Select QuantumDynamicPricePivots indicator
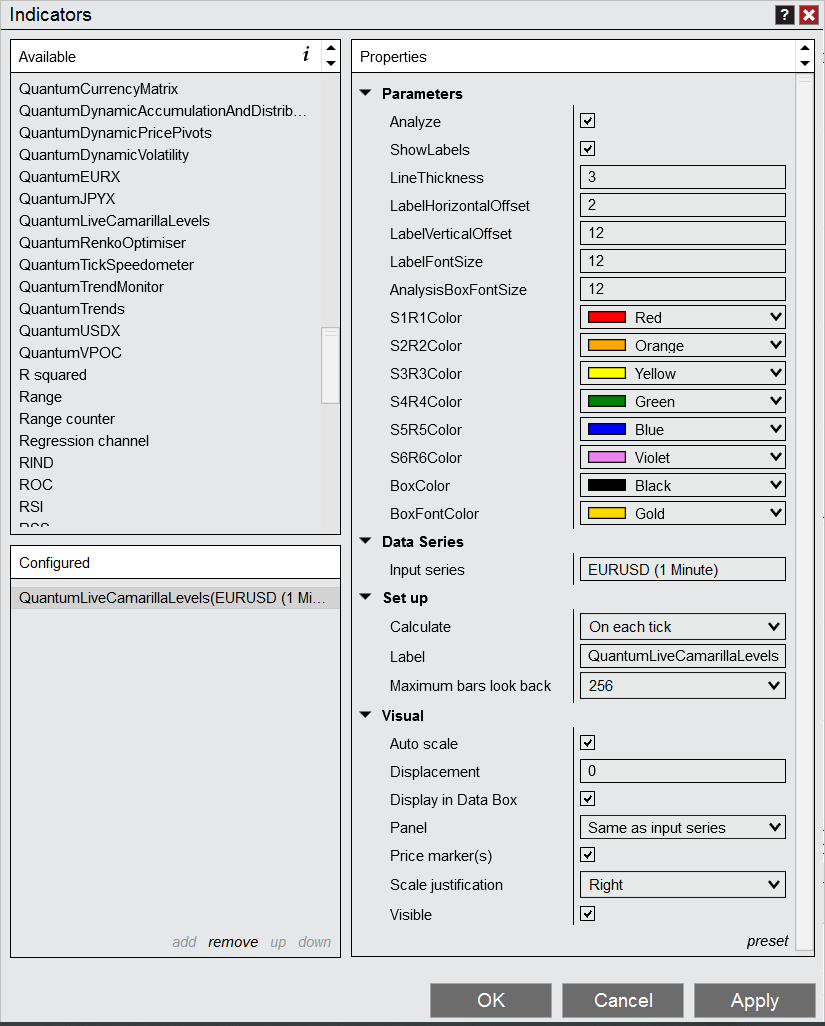Screen dimensions: 825x1026 tap(115, 133)
